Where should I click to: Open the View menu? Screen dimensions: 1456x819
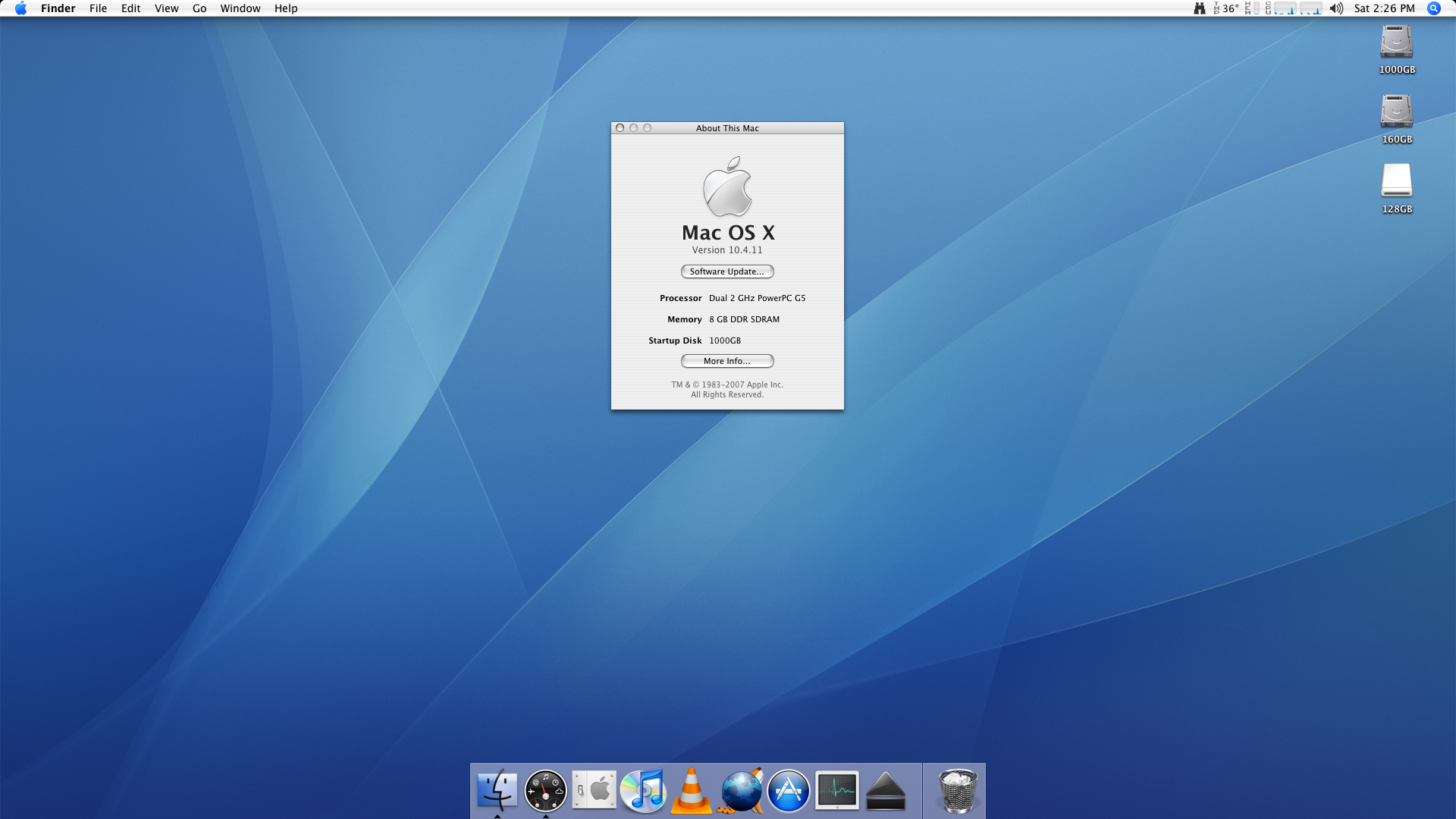coord(166,8)
